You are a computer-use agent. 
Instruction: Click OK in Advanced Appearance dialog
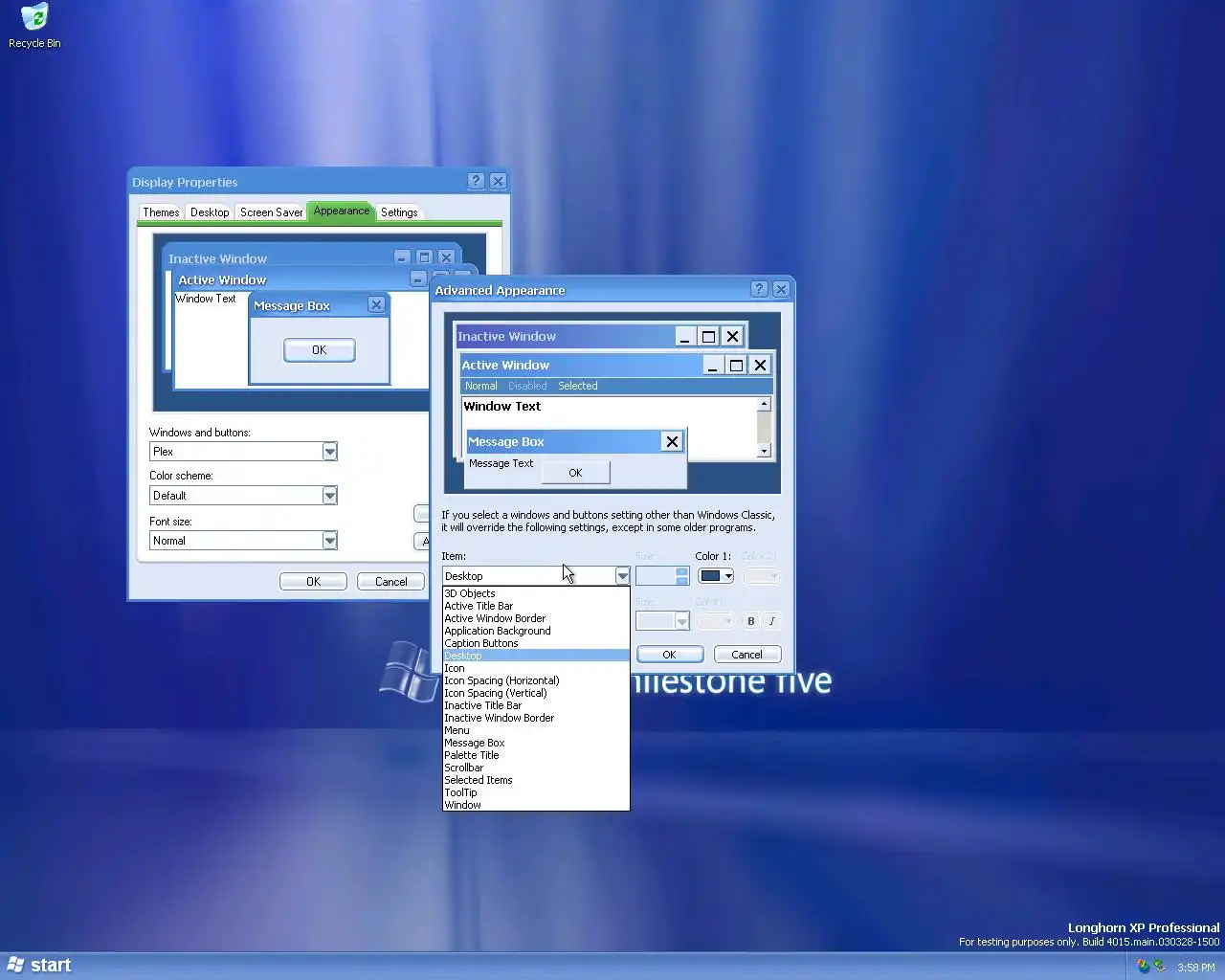click(669, 655)
